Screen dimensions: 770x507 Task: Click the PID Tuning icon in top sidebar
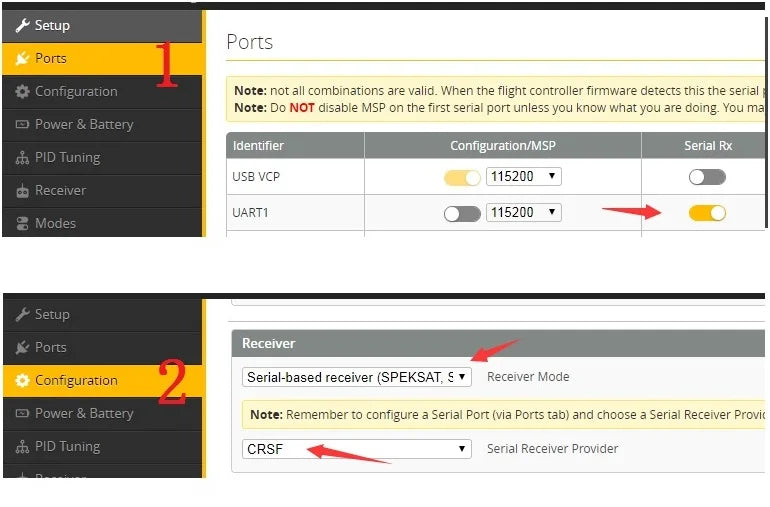click(22, 157)
